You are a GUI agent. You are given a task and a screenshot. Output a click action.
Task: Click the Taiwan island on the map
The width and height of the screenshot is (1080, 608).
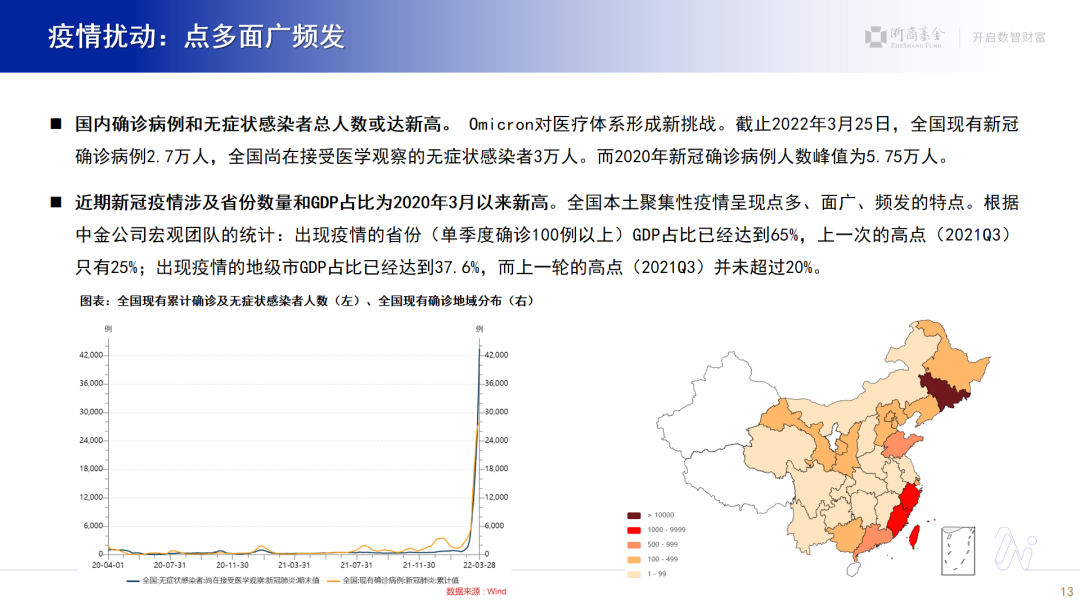pos(915,536)
